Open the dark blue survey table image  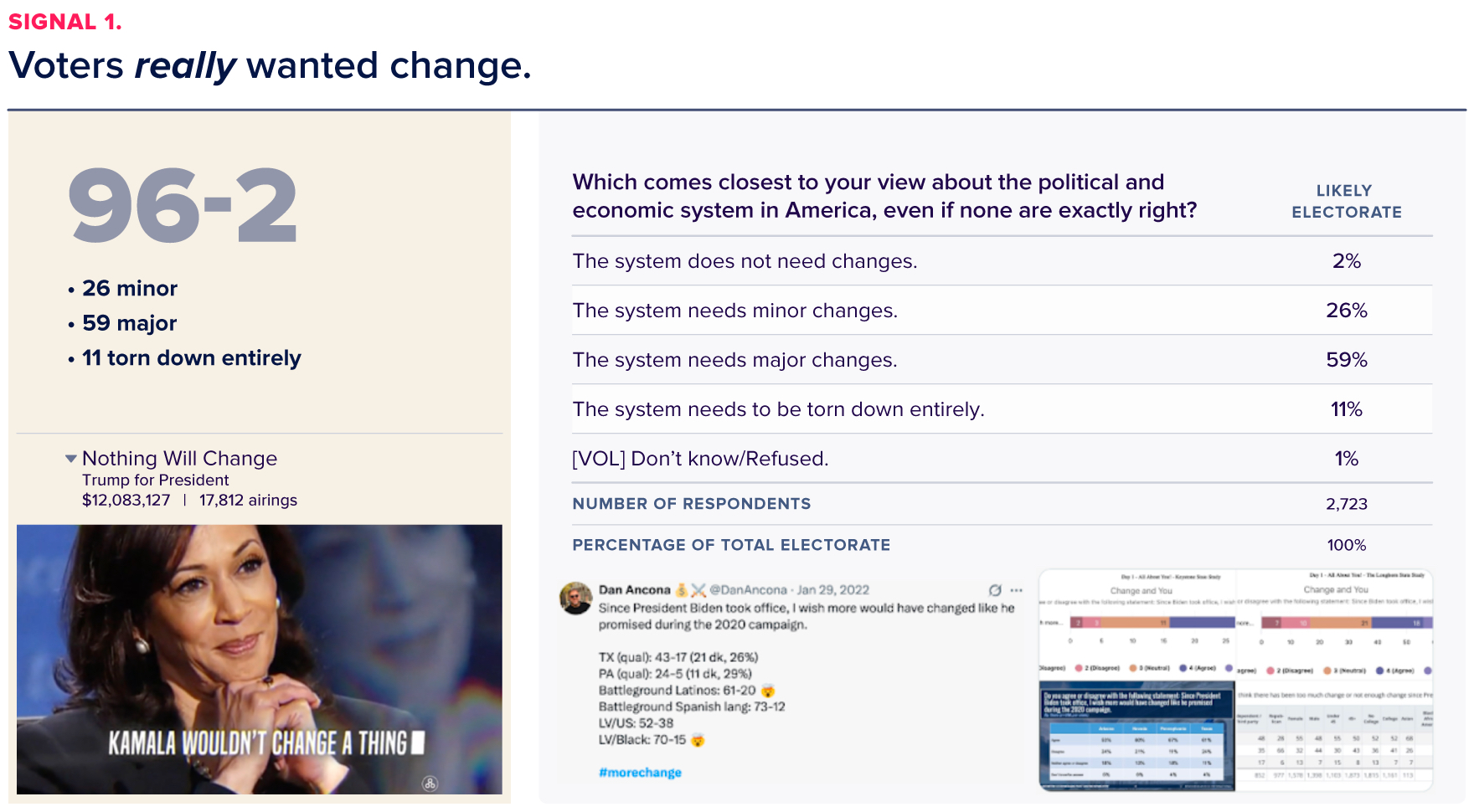pos(1136,735)
